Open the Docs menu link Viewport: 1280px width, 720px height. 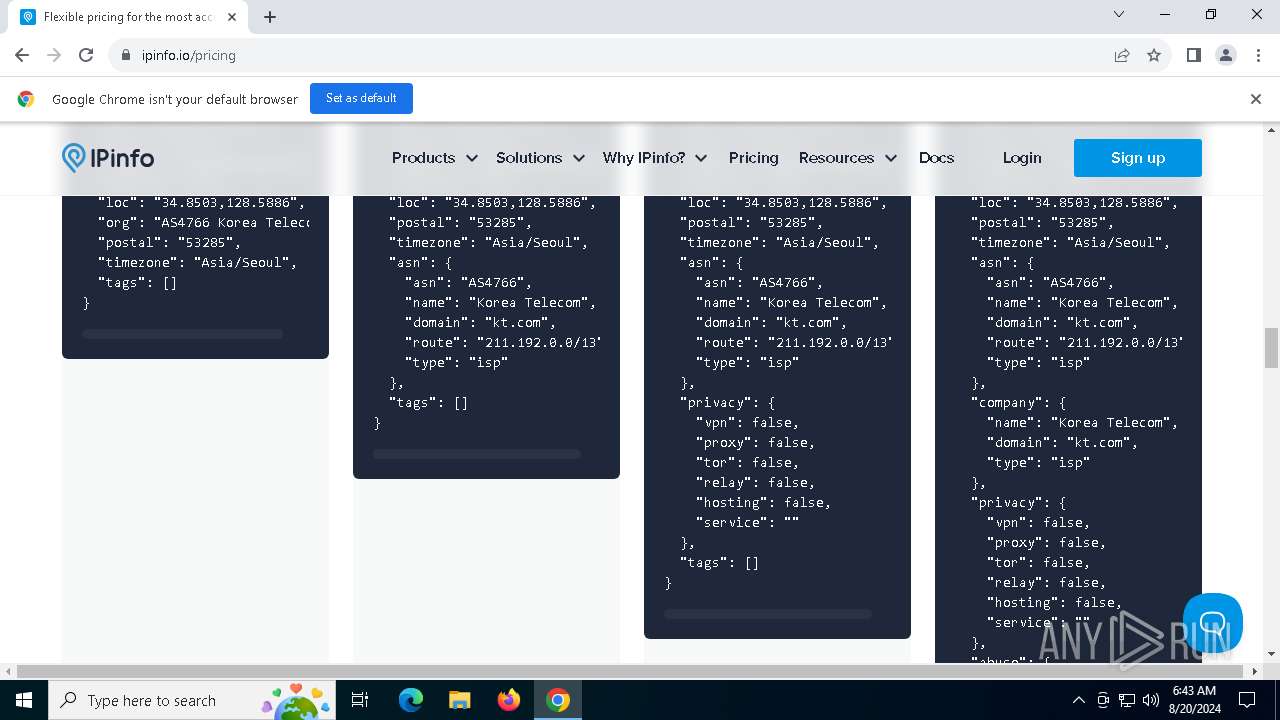936,158
